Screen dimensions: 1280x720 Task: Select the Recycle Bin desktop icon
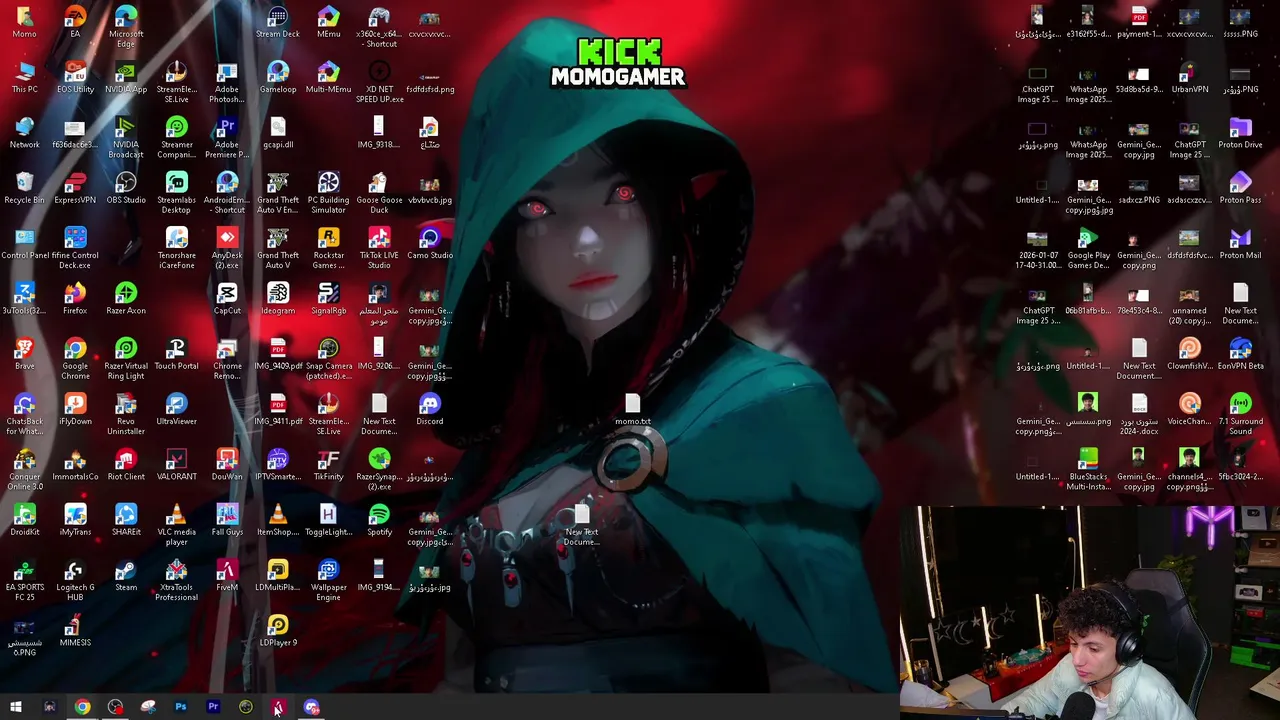pyautogui.click(x=25, y=187)
